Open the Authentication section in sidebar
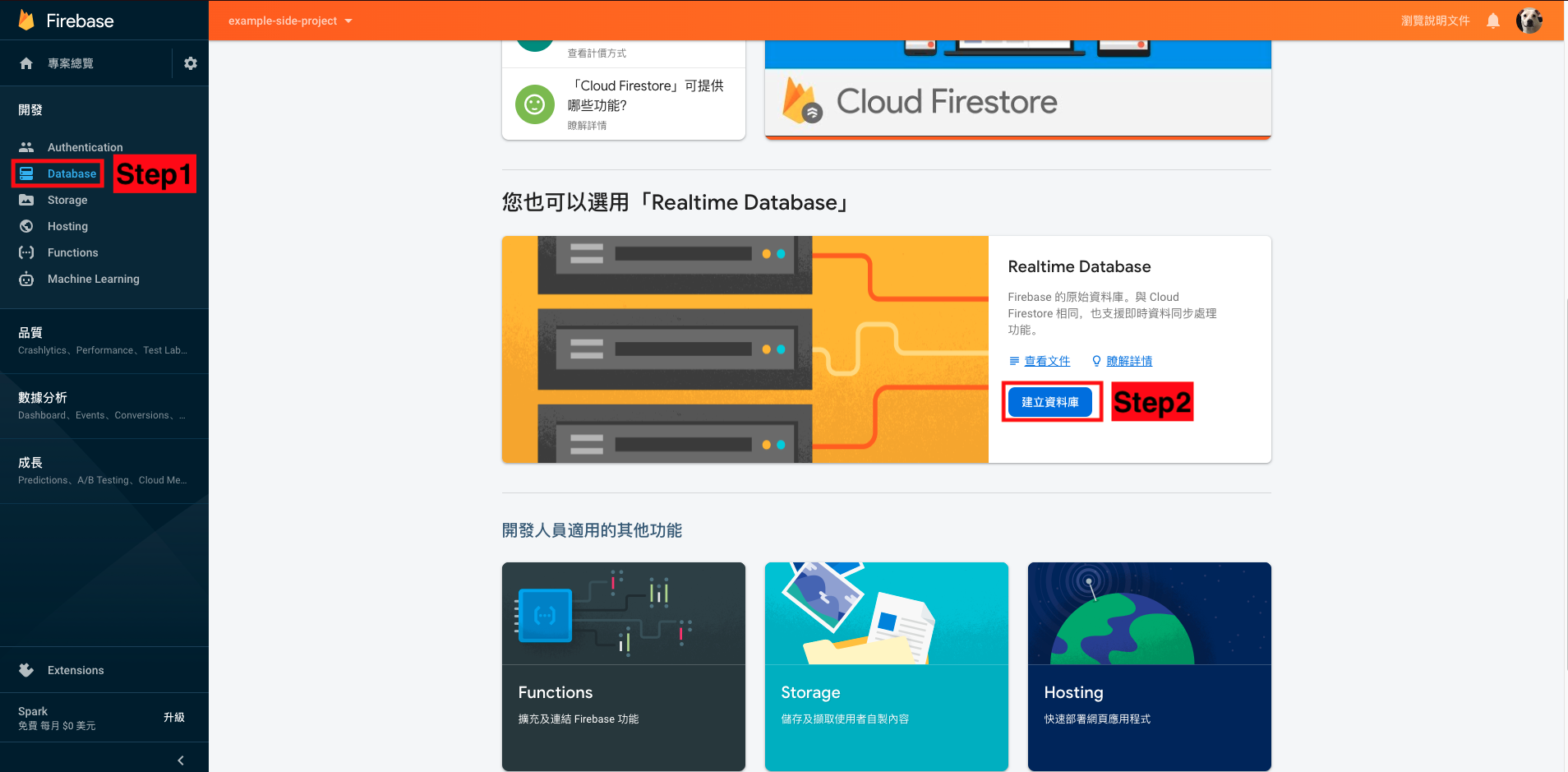 pyautogui.click(x=85, y=146)
